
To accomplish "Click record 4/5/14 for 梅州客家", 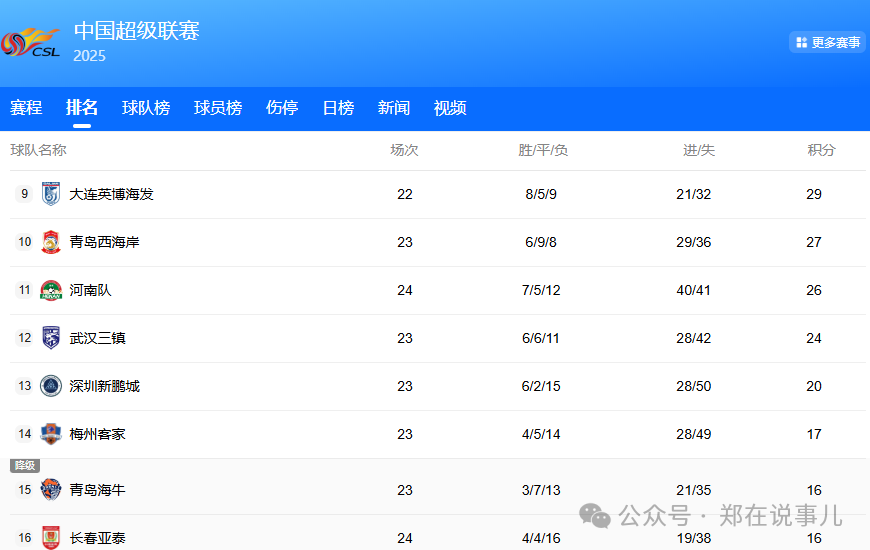I will (x=541, y=434).
